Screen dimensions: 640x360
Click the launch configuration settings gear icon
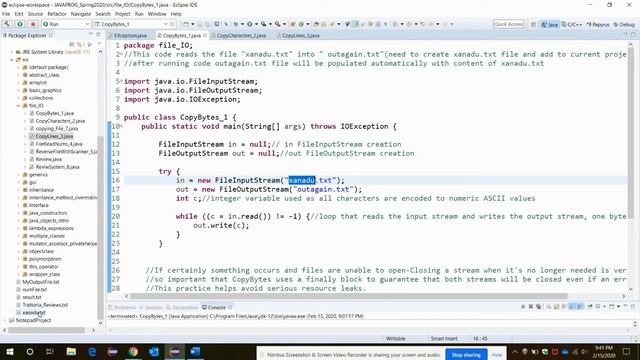[172, 24]
